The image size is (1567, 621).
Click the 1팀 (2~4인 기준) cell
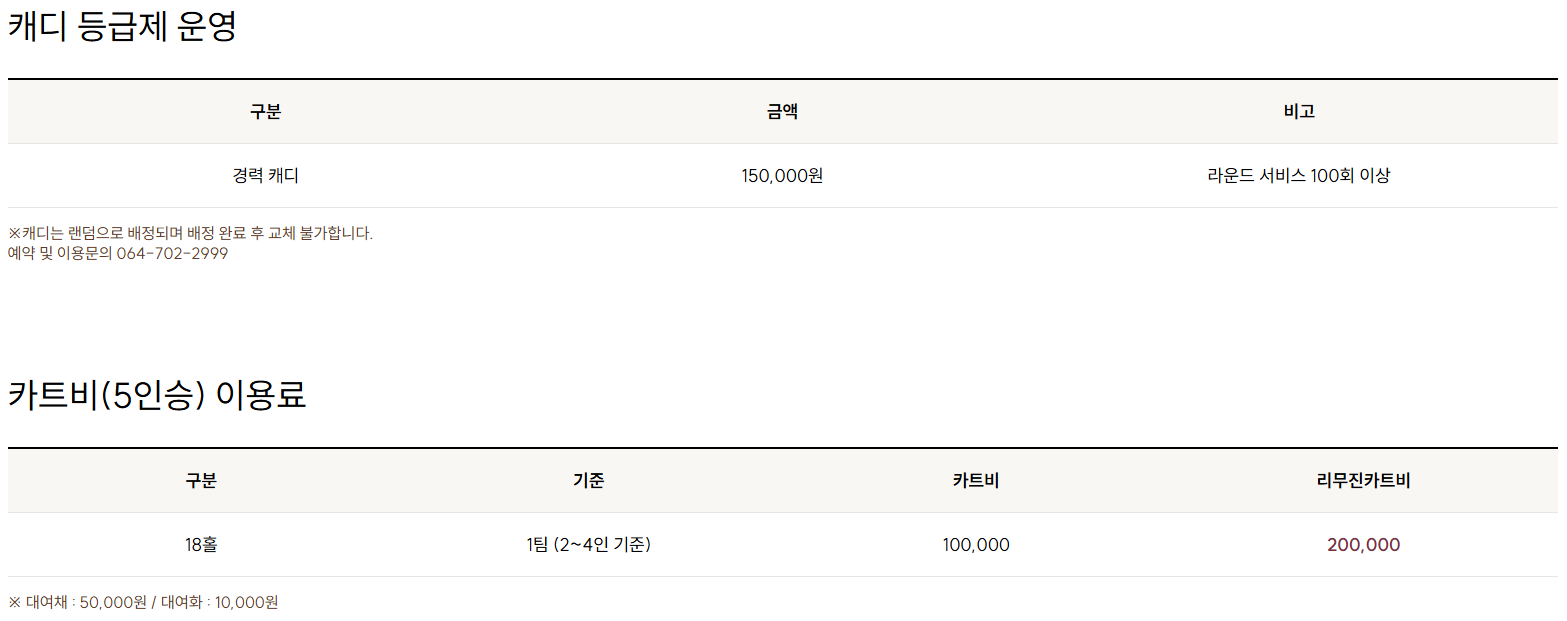(x=589, y=545)
